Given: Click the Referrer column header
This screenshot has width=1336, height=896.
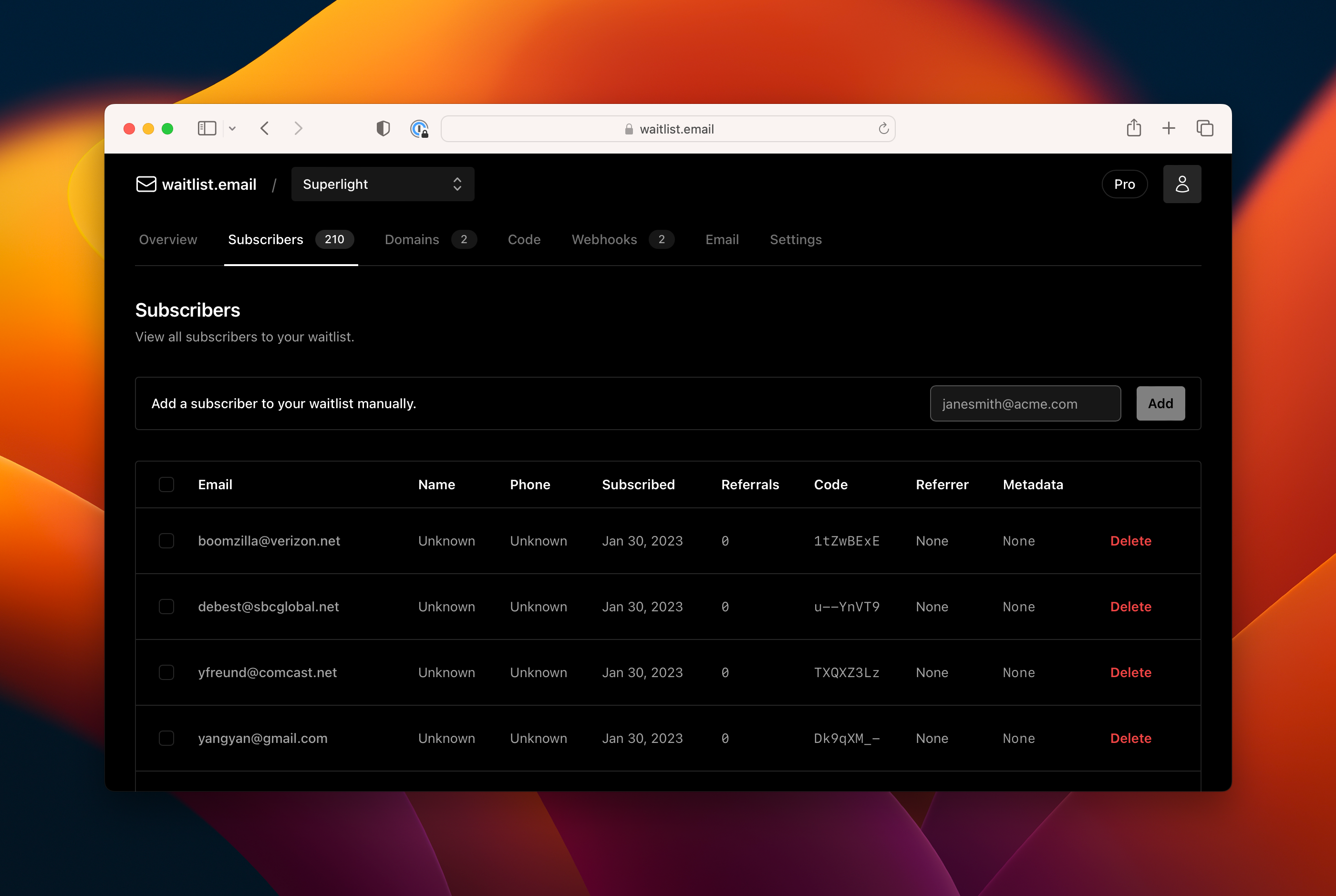Looking at the screenshot, I should 942,484.
